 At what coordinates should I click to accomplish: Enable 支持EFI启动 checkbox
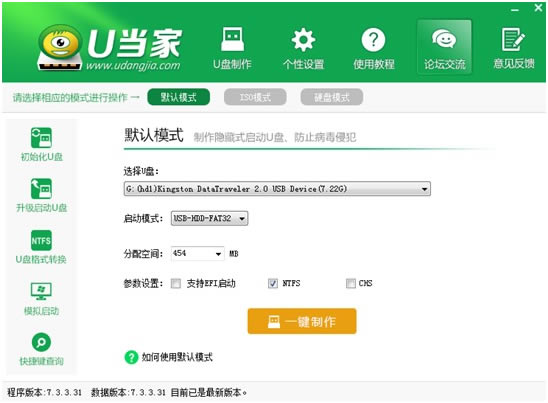176,283
